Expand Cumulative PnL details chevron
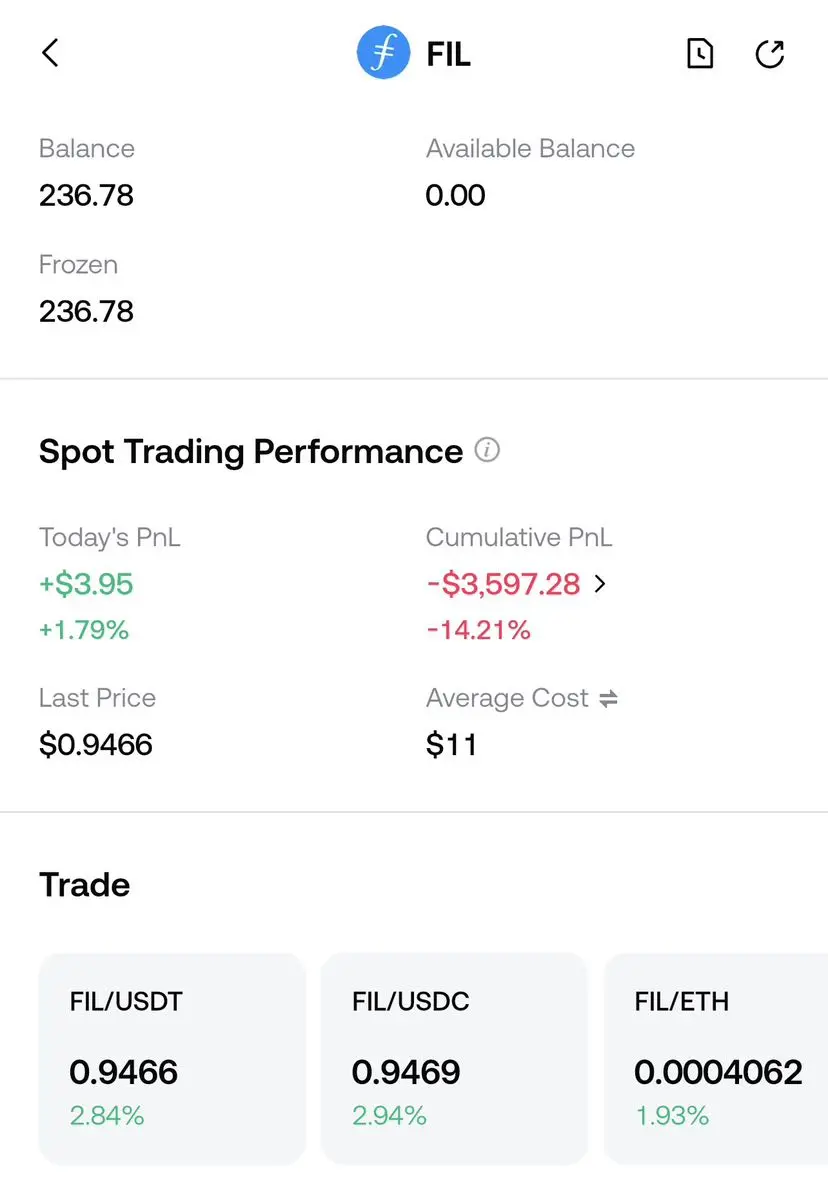 [x=600, y=584]
